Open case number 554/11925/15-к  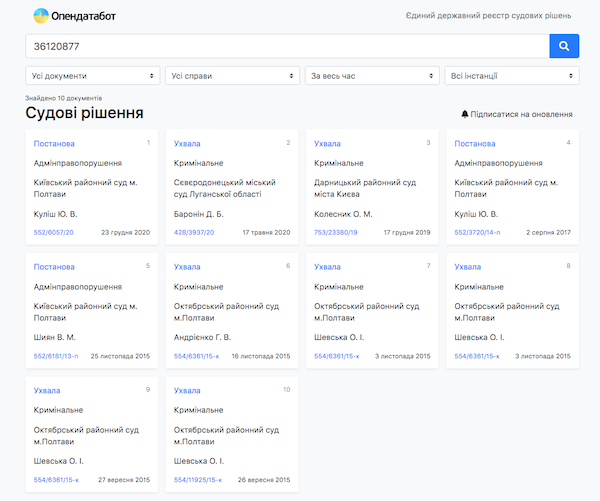[199, 479]
